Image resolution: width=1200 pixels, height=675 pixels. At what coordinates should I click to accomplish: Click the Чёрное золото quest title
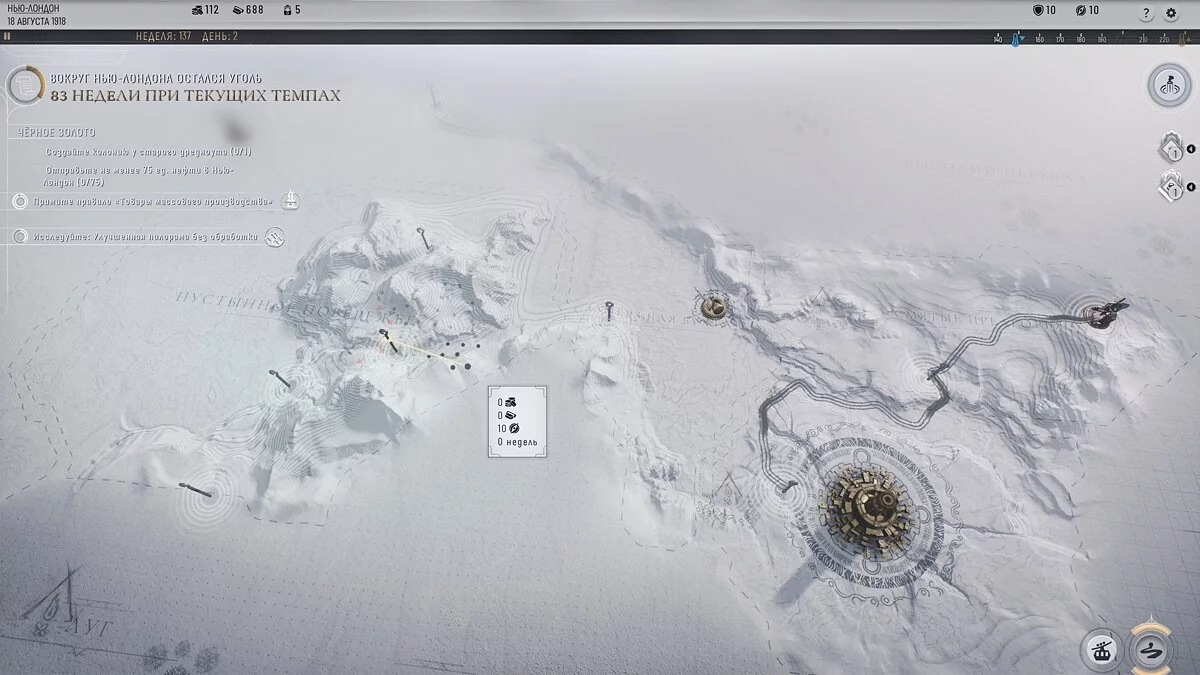pyautogui.click(x=57, y=132)
